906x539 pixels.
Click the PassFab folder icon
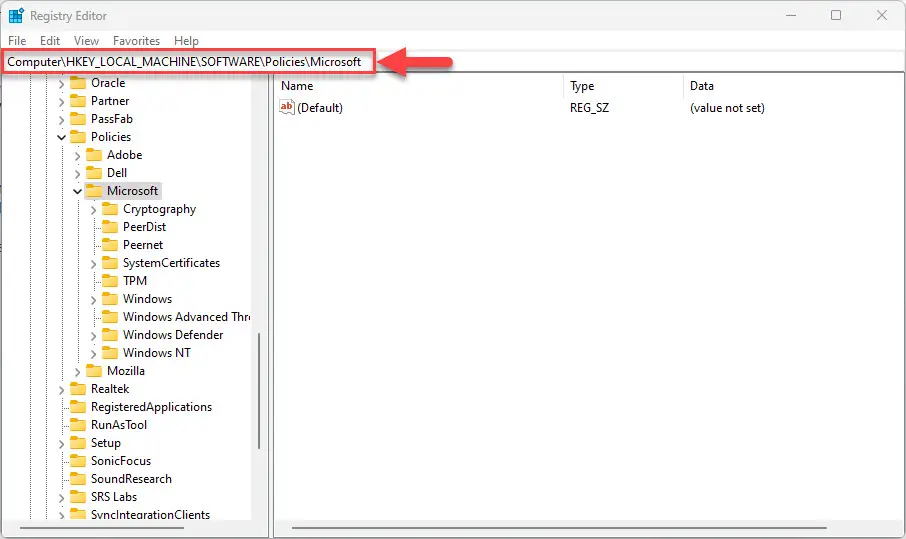tap(78, 119)
